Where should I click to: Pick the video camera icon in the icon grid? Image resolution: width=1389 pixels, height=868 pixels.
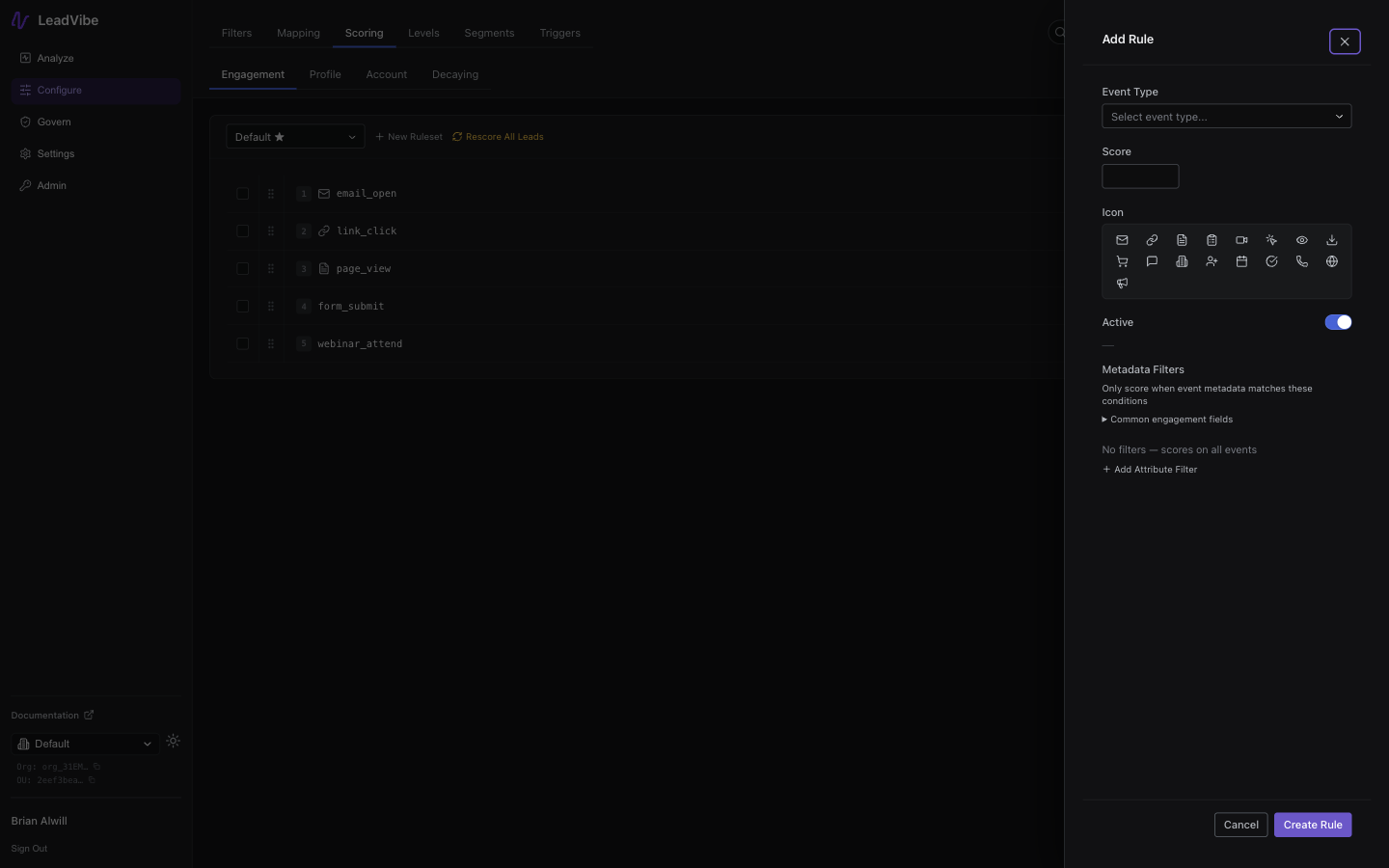[1241, 240]
